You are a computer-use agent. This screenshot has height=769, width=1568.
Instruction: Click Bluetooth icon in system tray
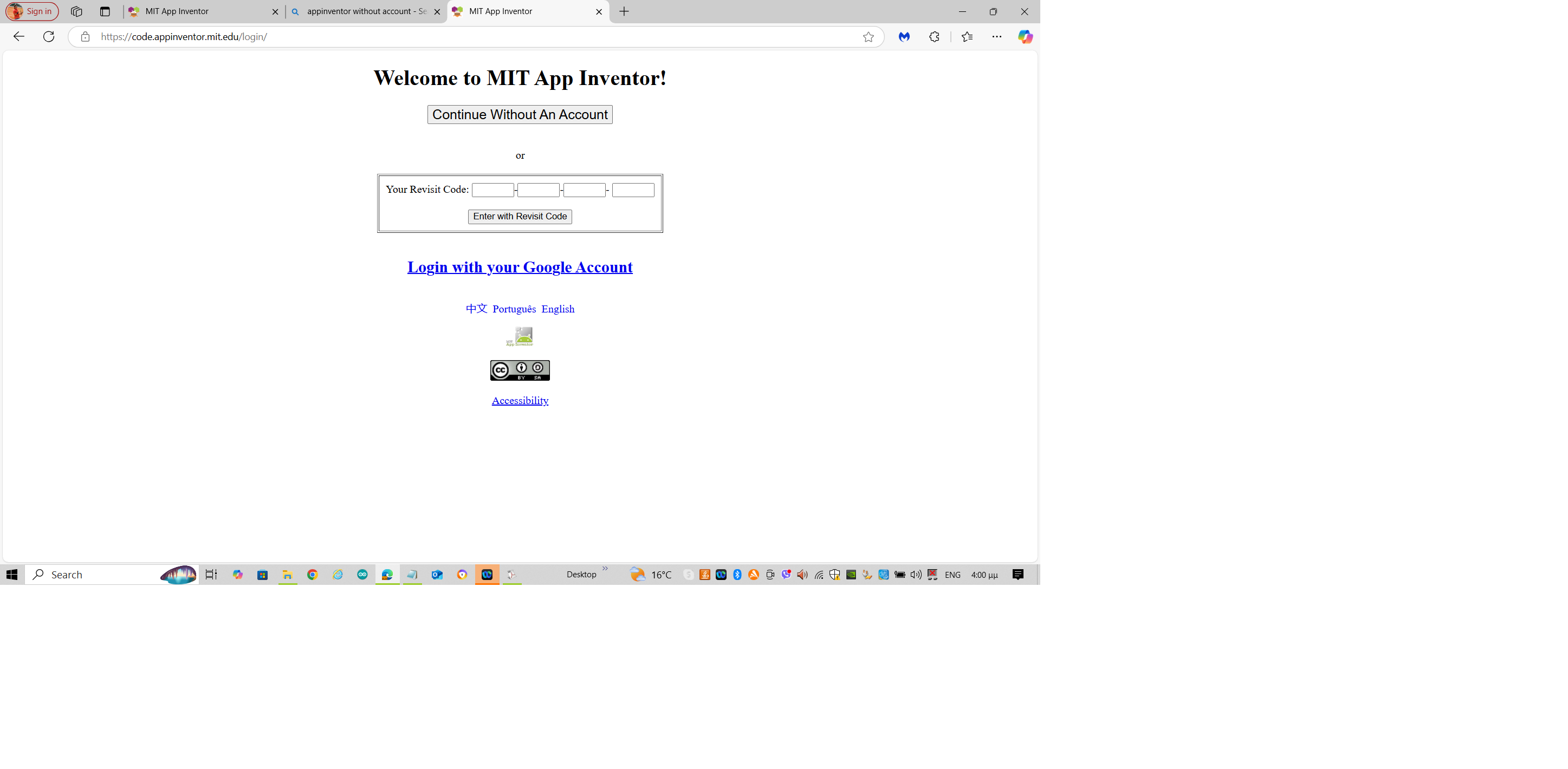click(x=737, y=575)
